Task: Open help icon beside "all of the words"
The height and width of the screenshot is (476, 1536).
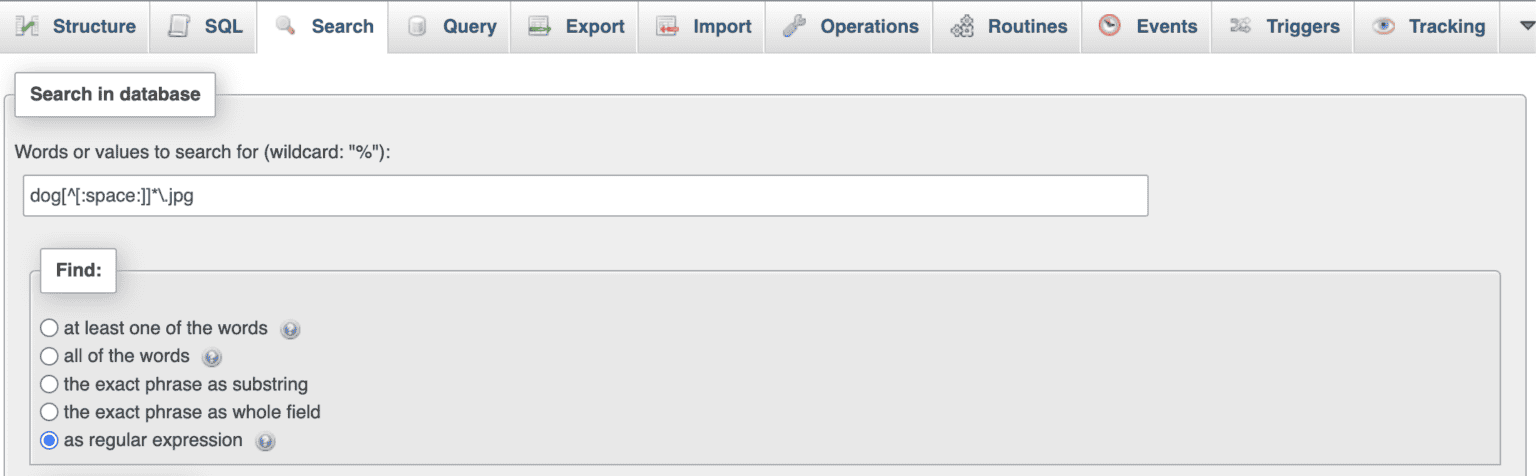Action: pos(211,357)
